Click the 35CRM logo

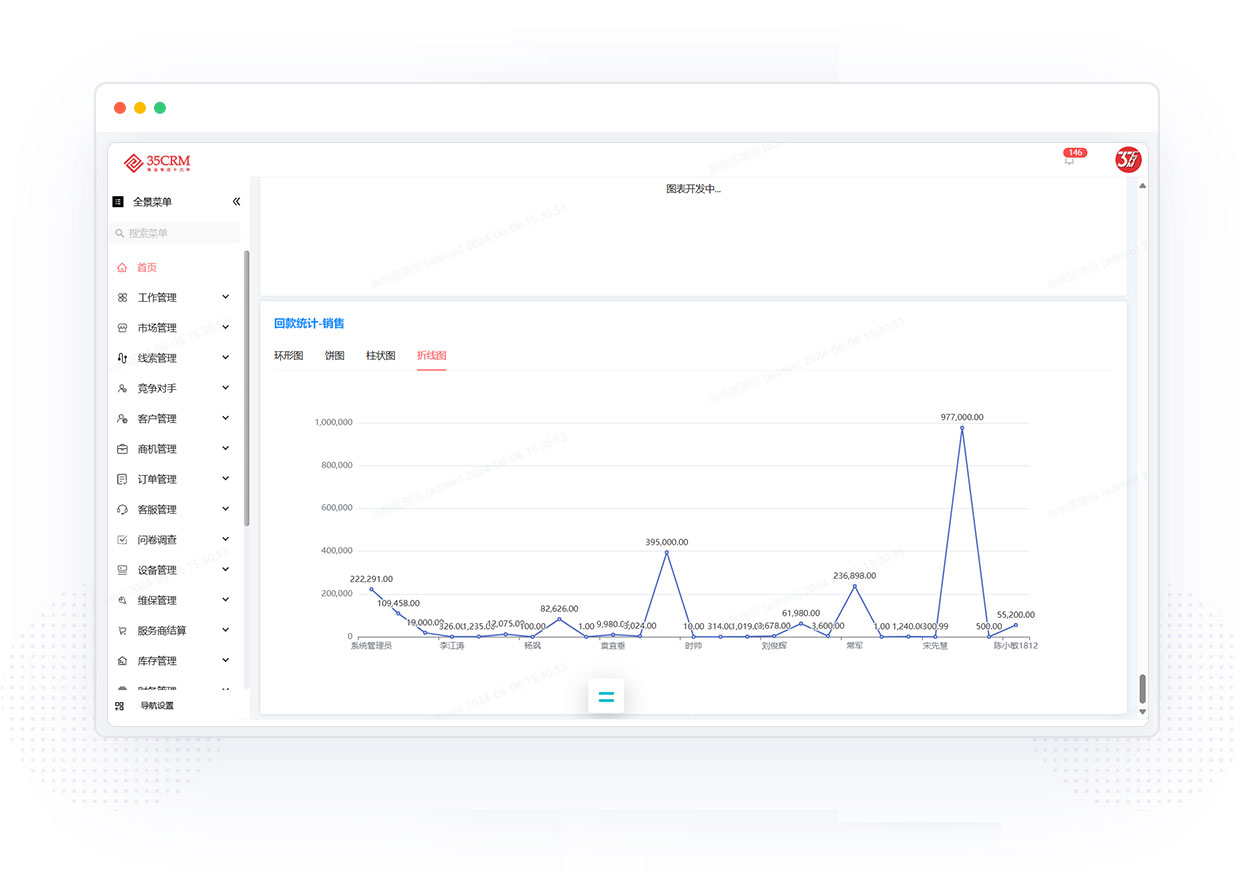pos(157,161)
